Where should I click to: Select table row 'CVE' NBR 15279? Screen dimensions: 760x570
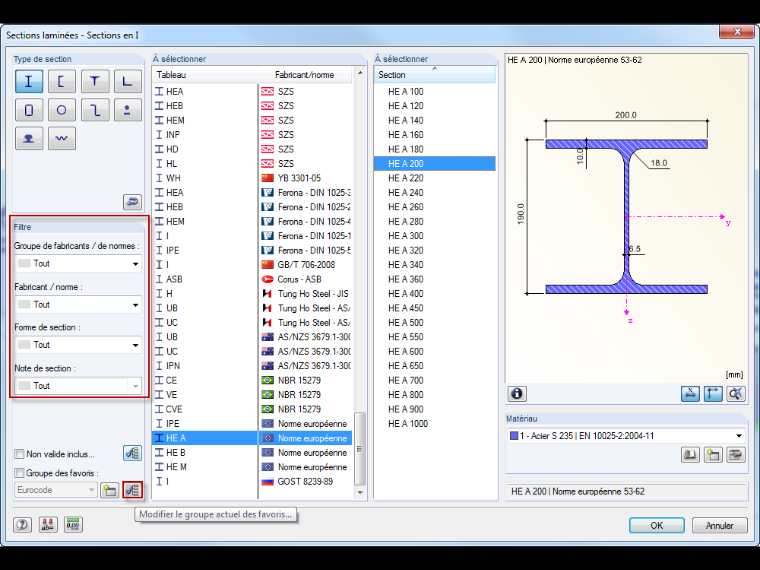point(252,409)
